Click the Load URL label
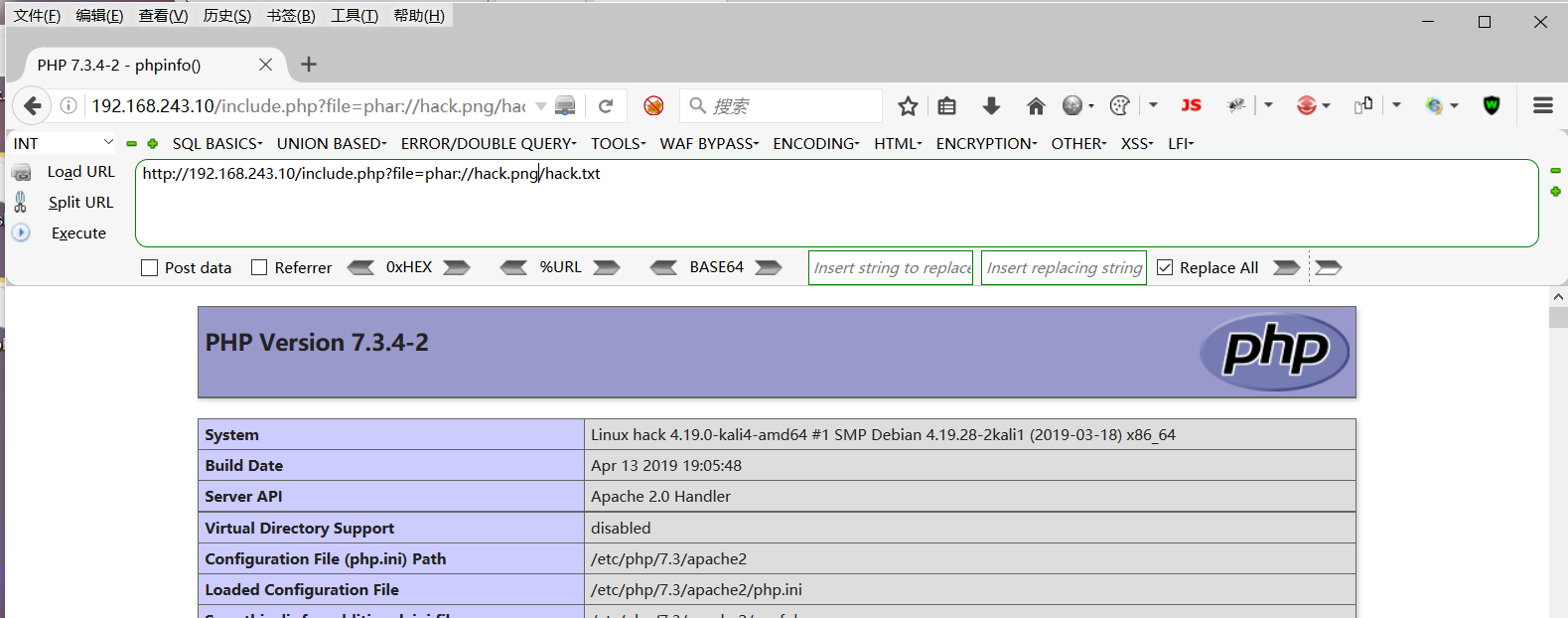 point(81,172)
